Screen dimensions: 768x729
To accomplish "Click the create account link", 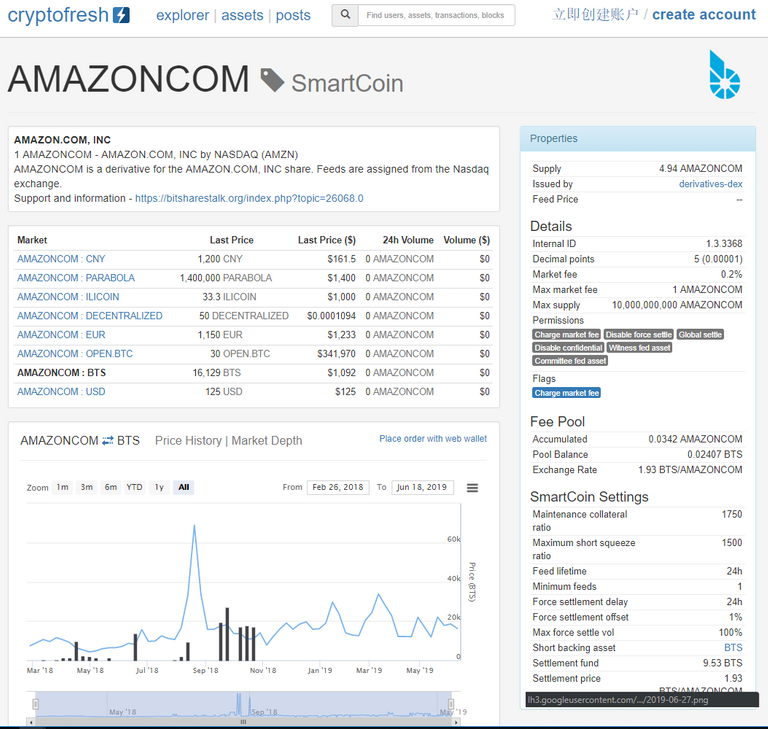I will (704, 15).
